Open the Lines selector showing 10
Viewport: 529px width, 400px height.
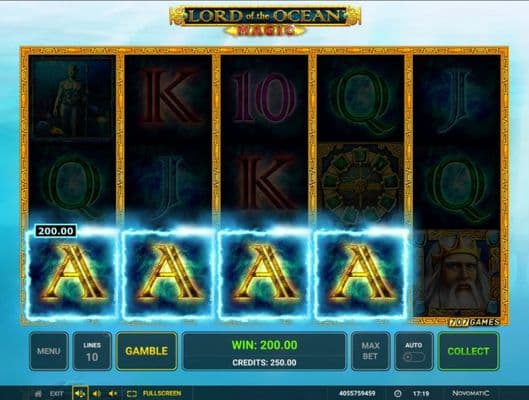(x=92, y=351)
